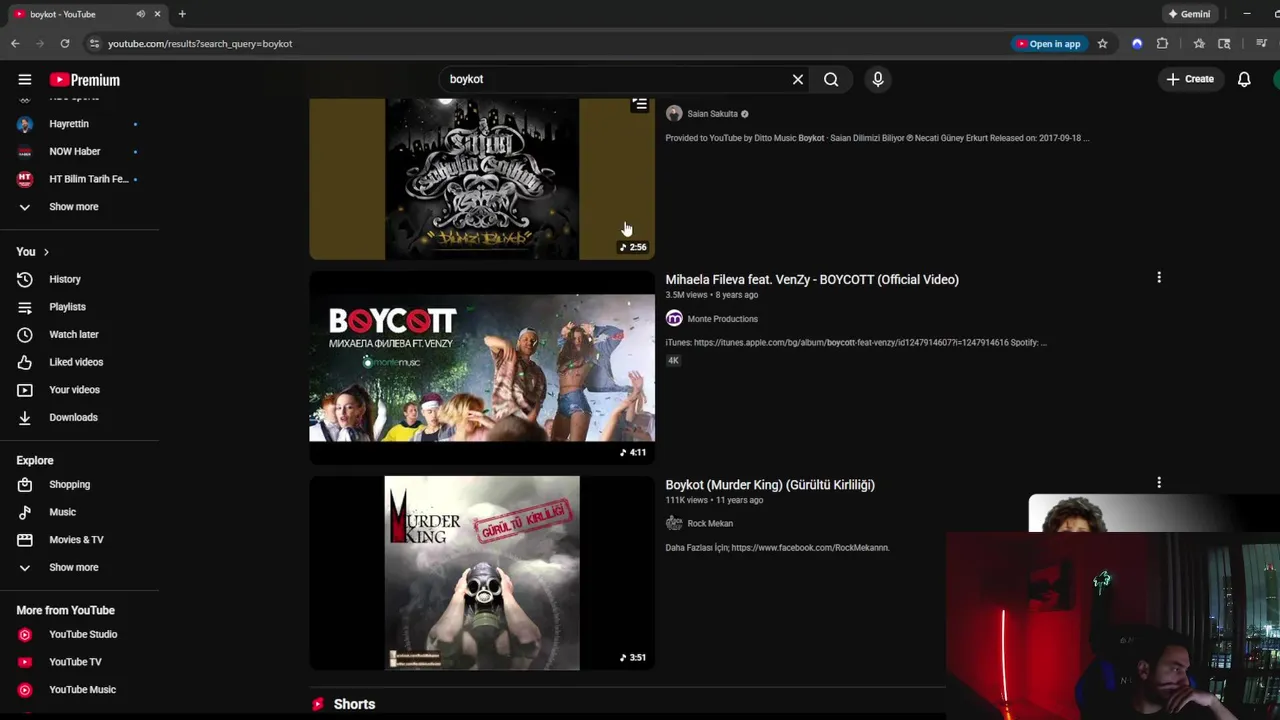Open the notifications bell
1280x720 pixels.
point(1244,79)
